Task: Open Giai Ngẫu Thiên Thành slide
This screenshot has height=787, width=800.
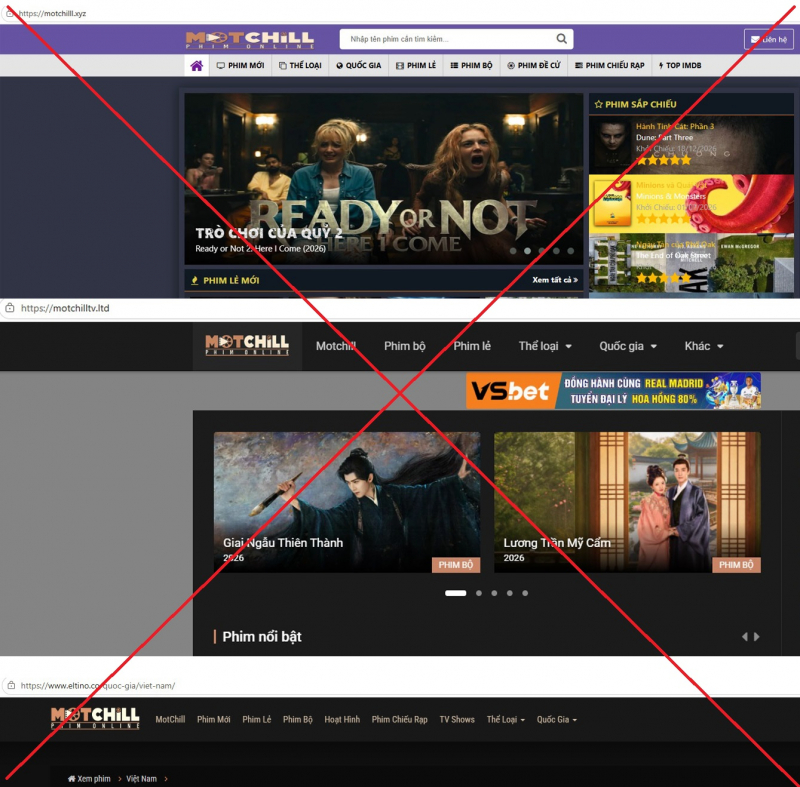Action: coord(347,502)
